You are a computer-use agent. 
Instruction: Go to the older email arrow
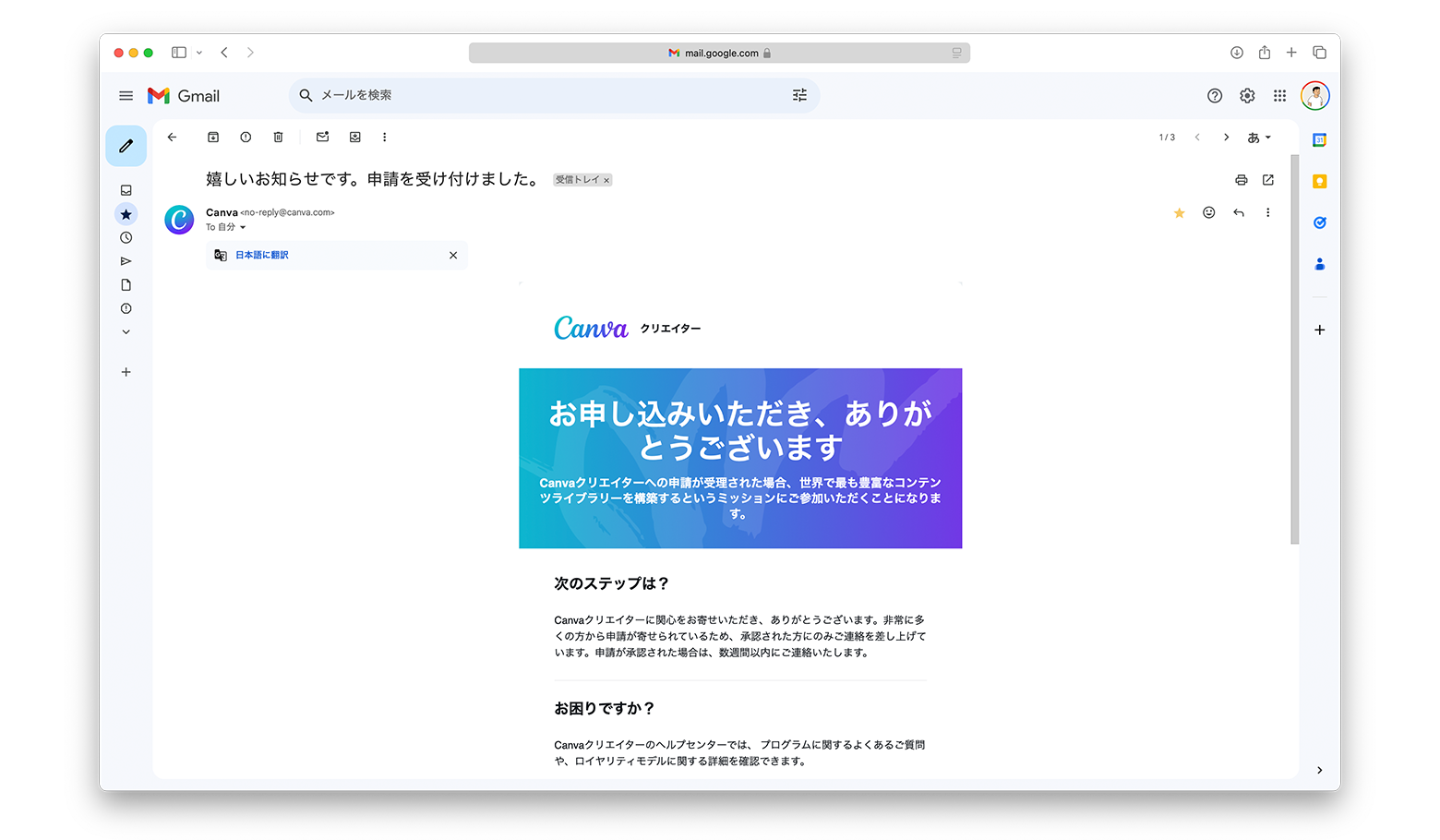click(1226, 138)
